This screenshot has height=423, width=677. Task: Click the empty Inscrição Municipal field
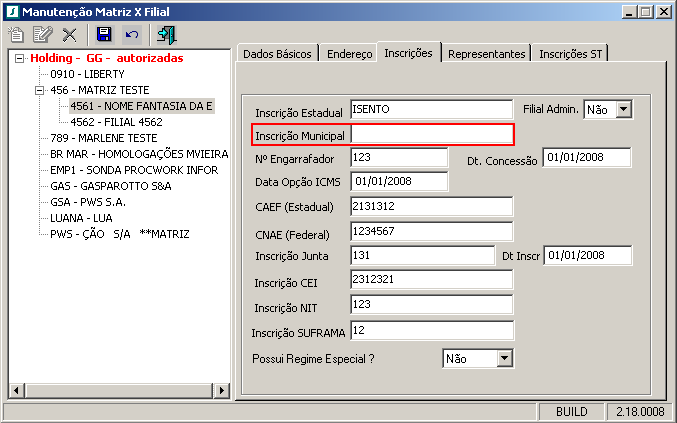pos(432,134)
